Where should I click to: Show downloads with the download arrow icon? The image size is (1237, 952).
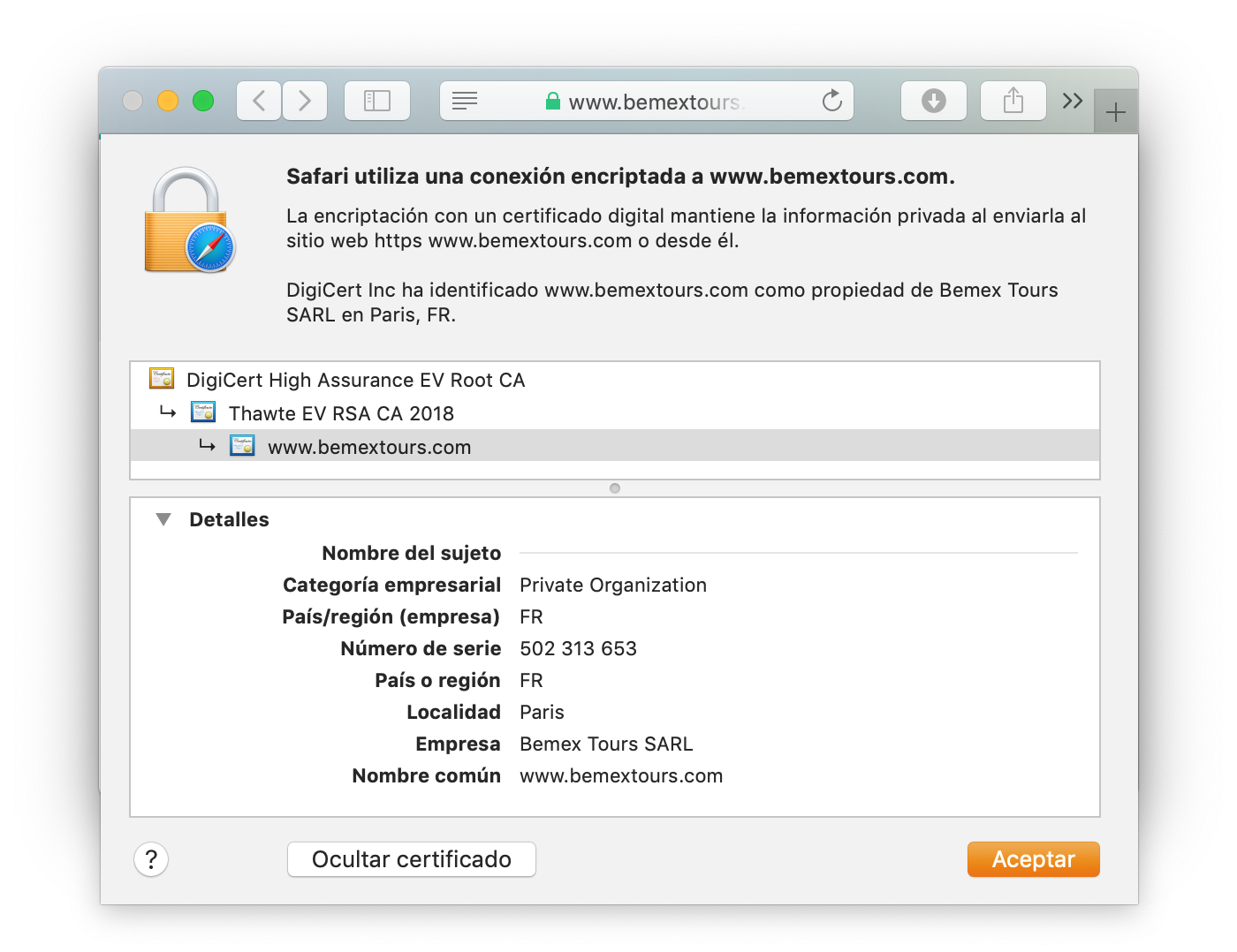pyautogui.click(x=934, y=101)
